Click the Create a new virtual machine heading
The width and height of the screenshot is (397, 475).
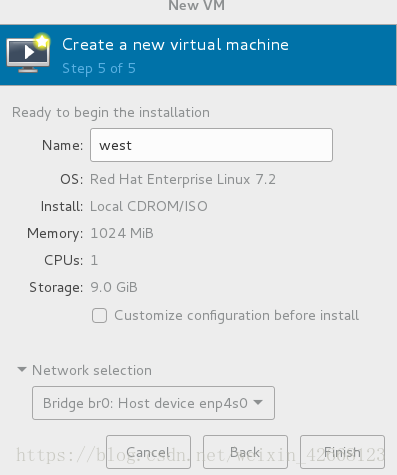coord(175,45)
